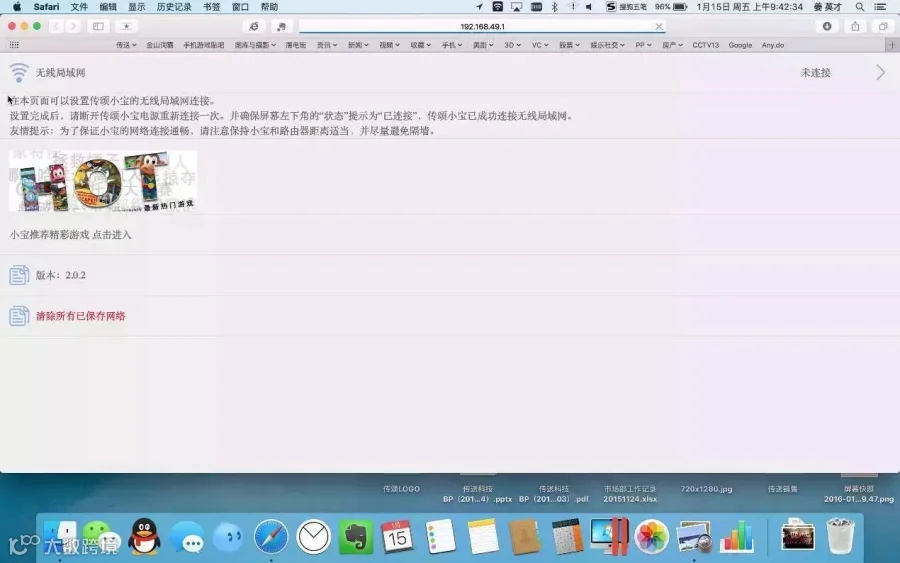
Task: Open the Numbers chart app in Dock
Action: click(x=736, y=537)
